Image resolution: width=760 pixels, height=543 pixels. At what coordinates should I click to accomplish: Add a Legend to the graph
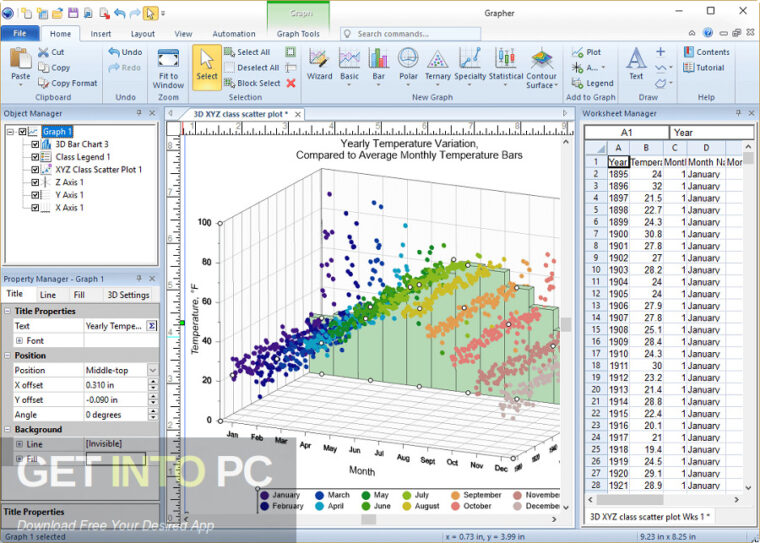(x=593, y=83)
